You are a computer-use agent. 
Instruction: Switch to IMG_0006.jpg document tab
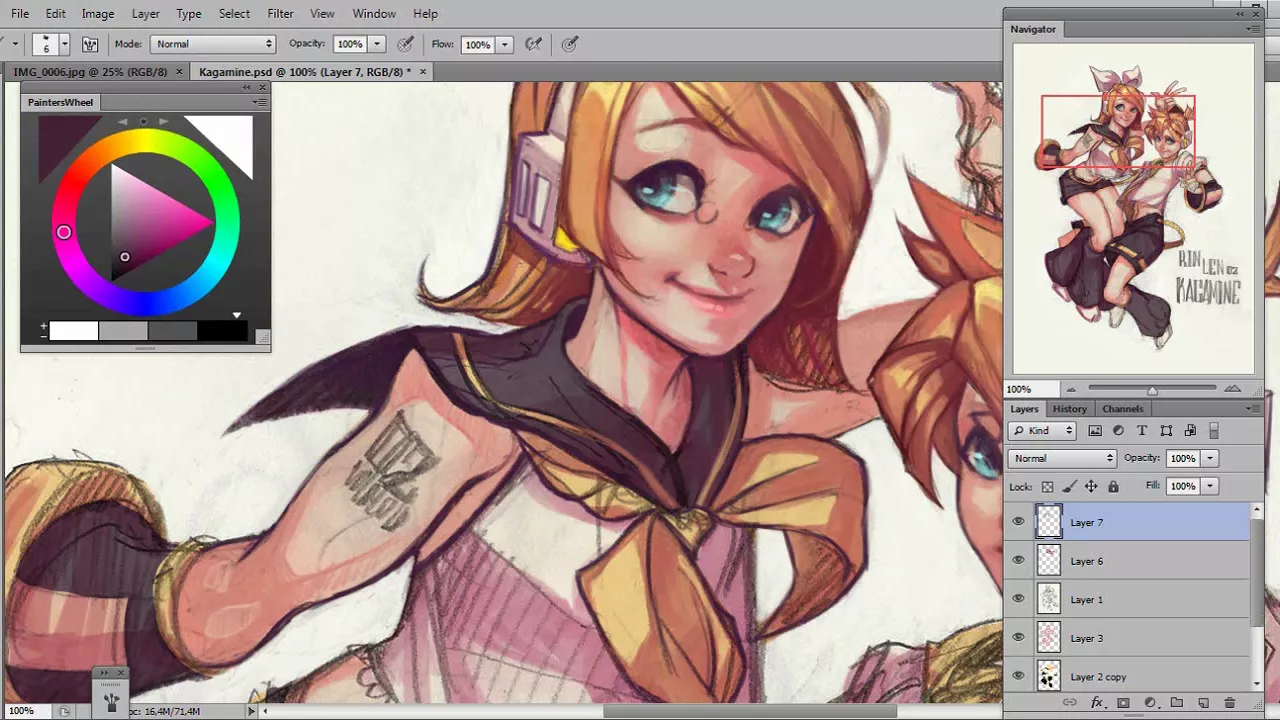[x=91, y=72]
